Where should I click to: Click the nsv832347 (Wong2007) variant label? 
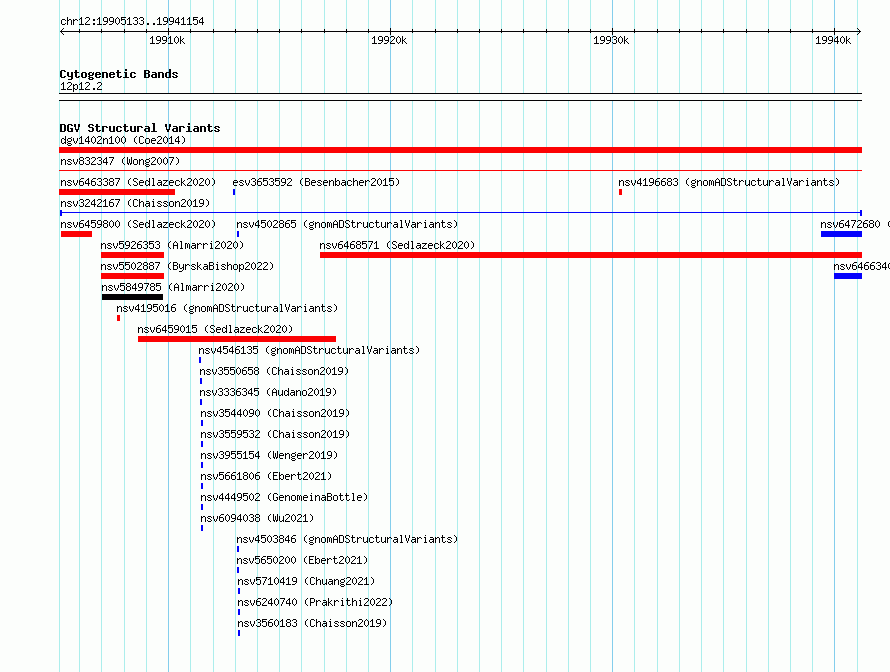pyautogui.click(x=120, y=161)
